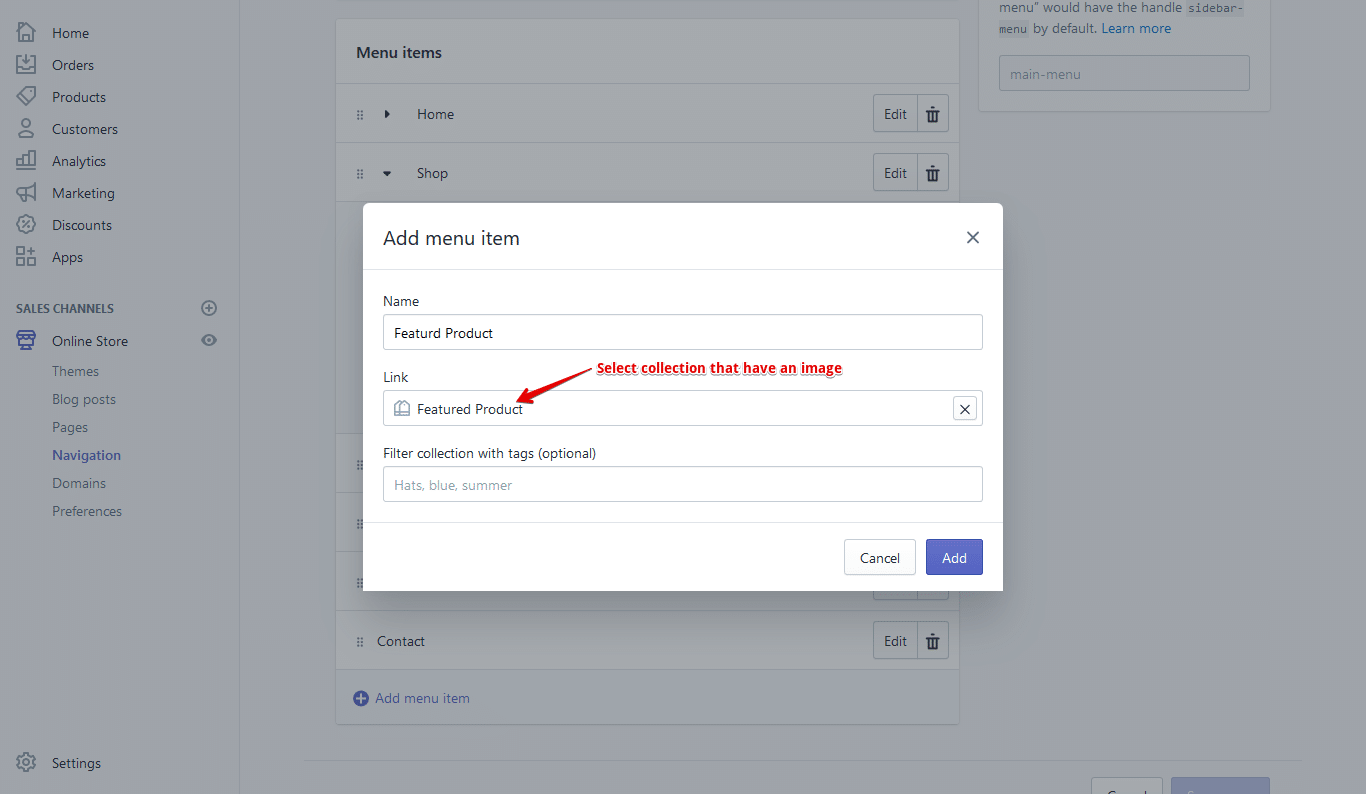
Task: Open the Apps section icon
Action: [26, 256]
